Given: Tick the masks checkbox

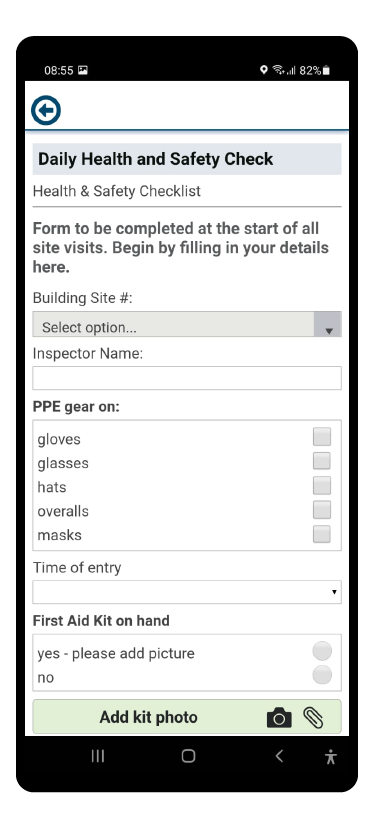Looking at the screenshot, I should pos(322,534).
